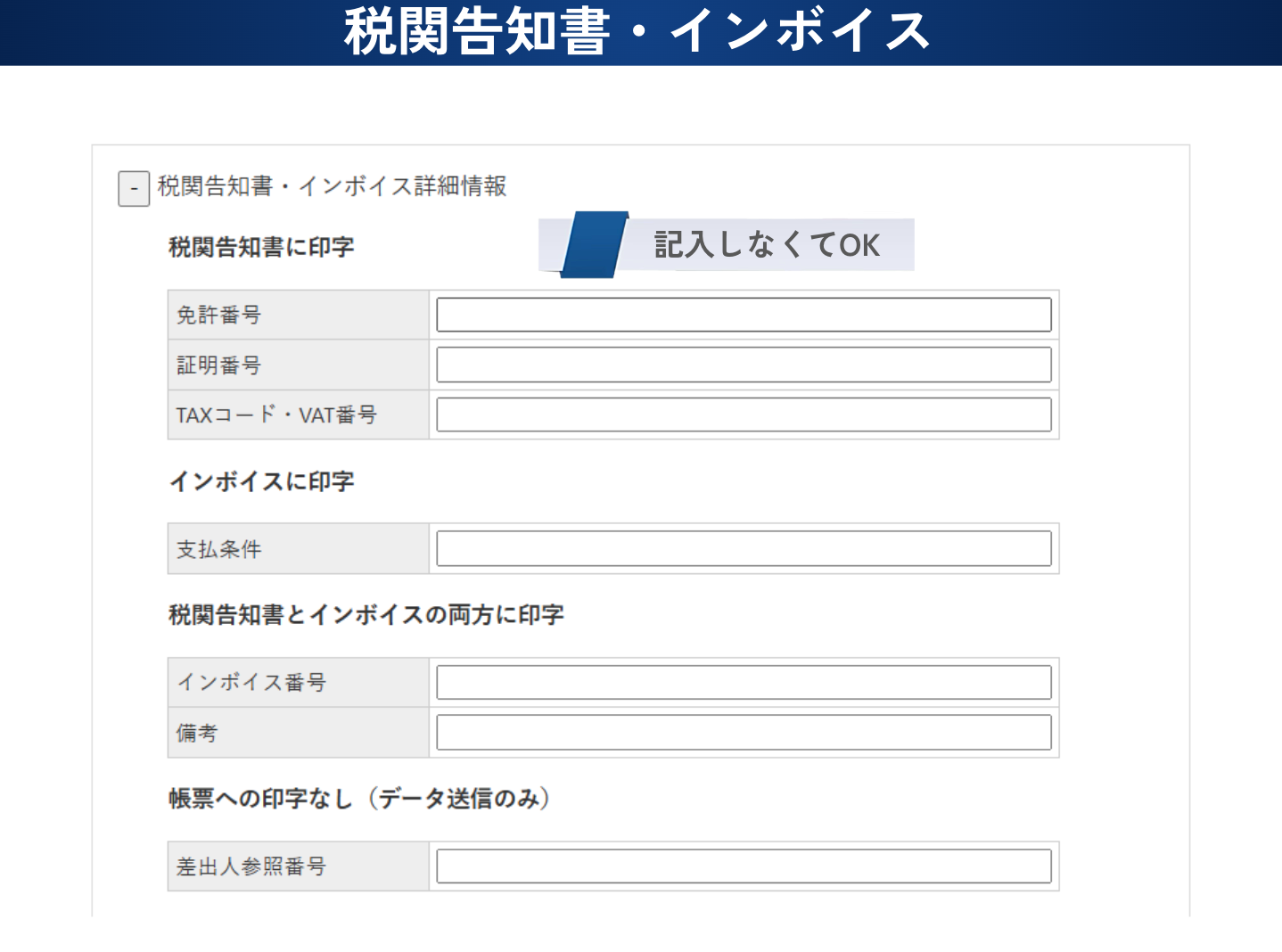Click the 免許番号 input field
Screen dimensions: 1282x952
click(744, 315)
